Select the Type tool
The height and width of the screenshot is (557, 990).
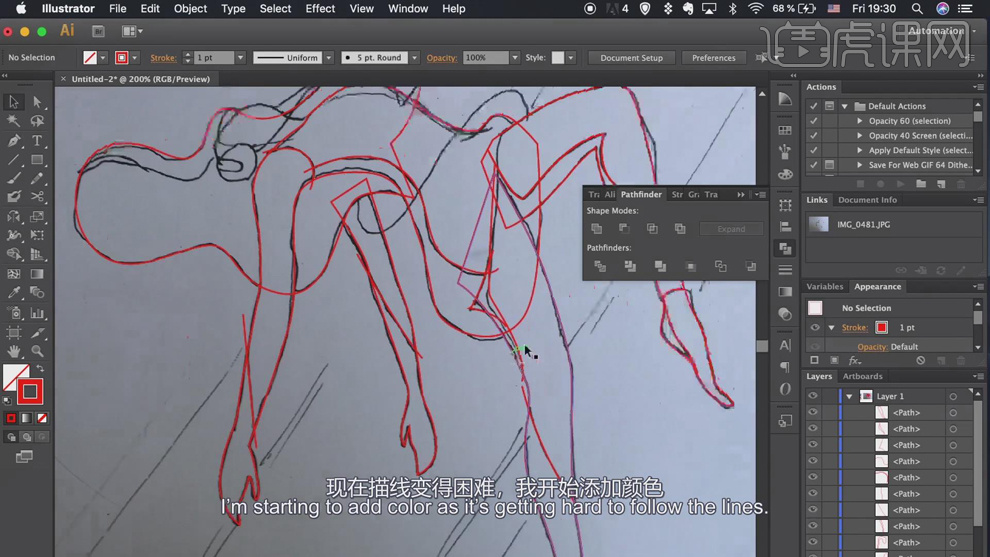(x=37, y=141)
